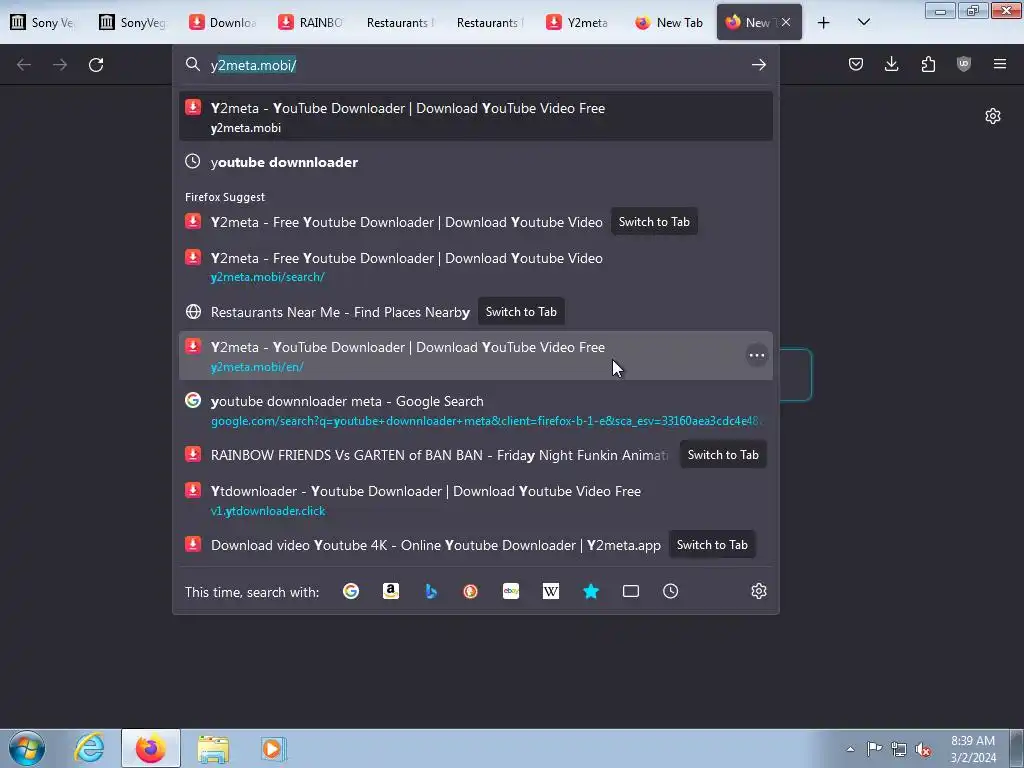Search this time with Wikipedia icon
Viewport: 1024px width, 768px height.
click(x=551, y=591)
